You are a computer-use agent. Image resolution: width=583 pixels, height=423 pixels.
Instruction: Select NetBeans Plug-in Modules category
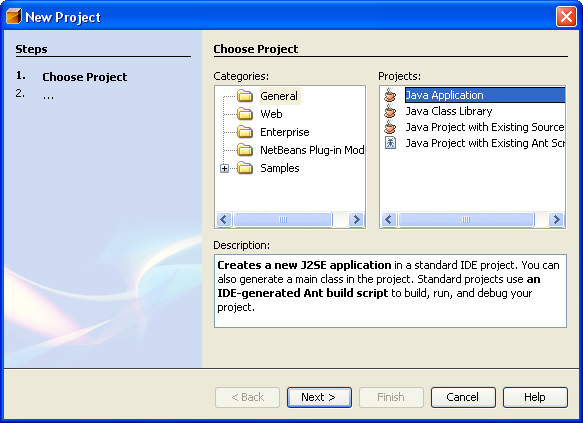click(312, 150)
